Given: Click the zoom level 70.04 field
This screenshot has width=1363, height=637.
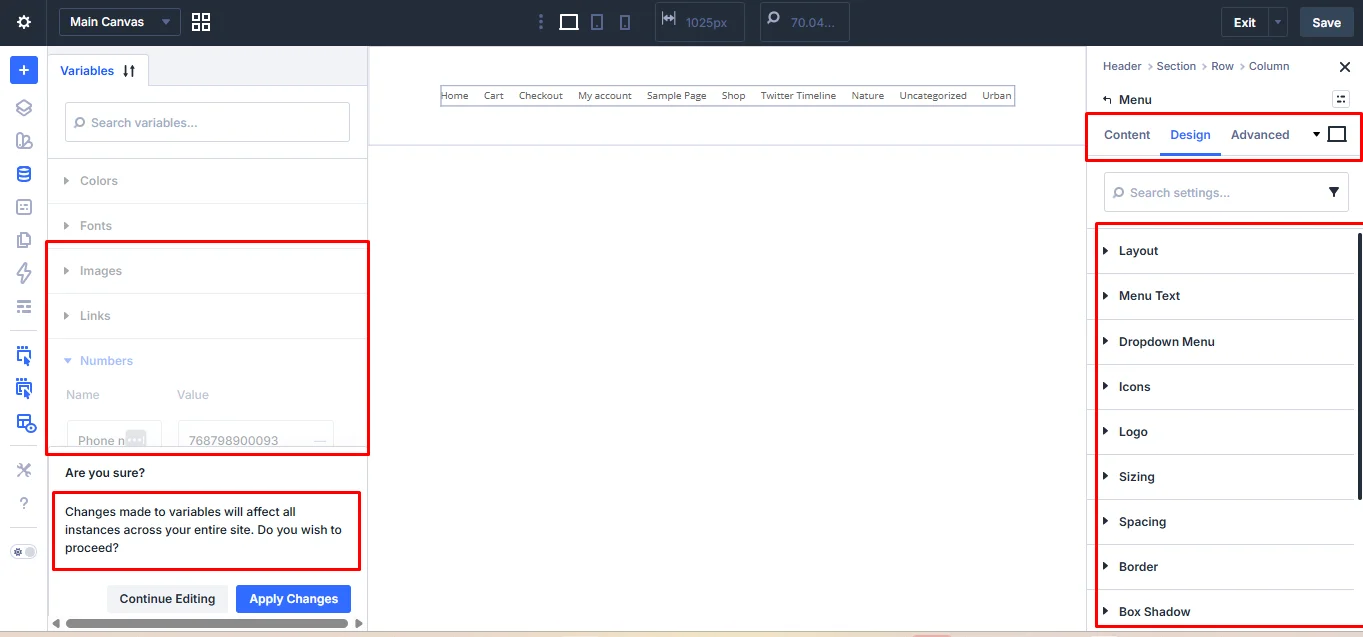Looking at the screenshot, I should click(805, 22).
